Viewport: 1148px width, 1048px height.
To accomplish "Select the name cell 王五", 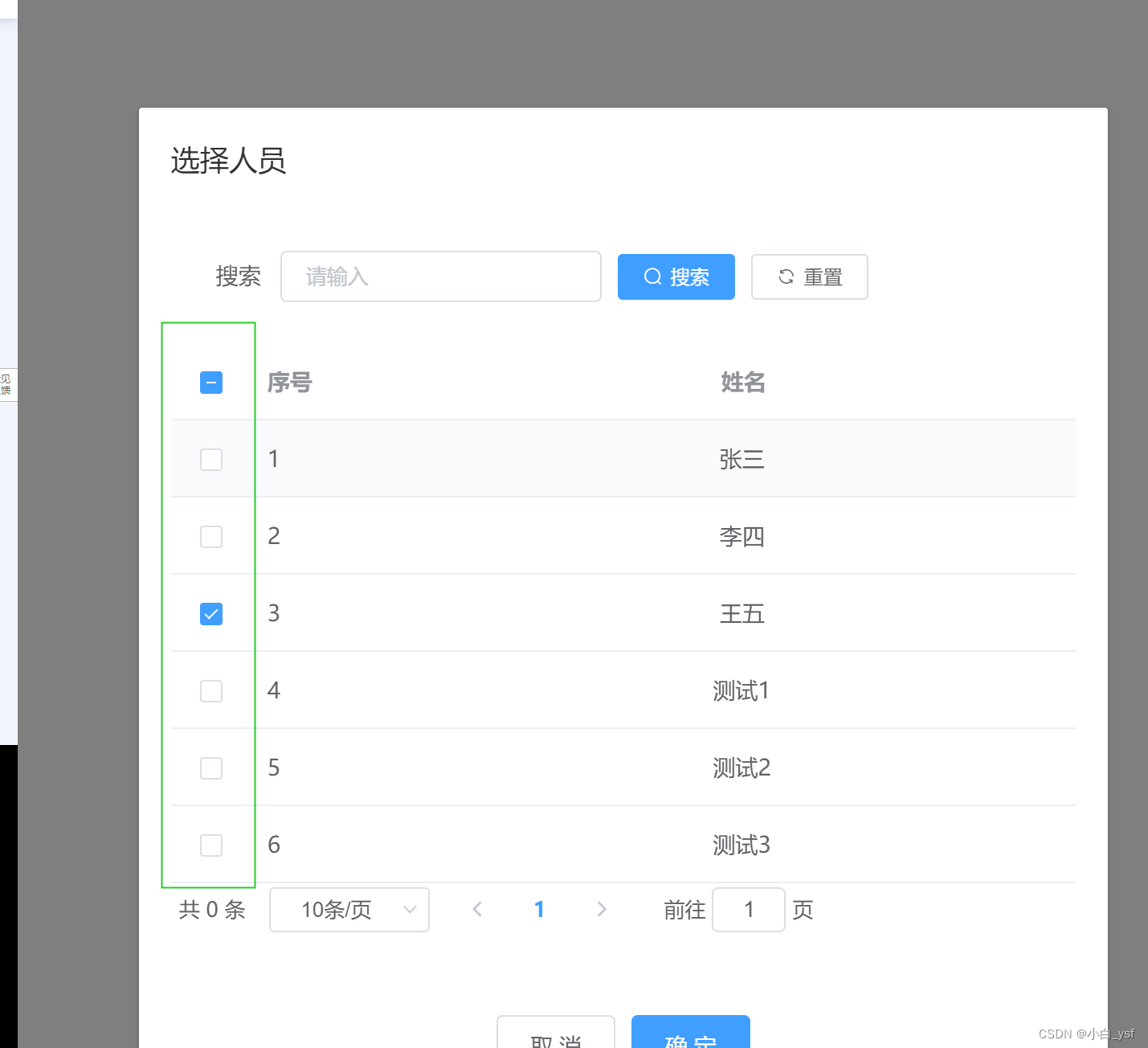I will (742, 614).
